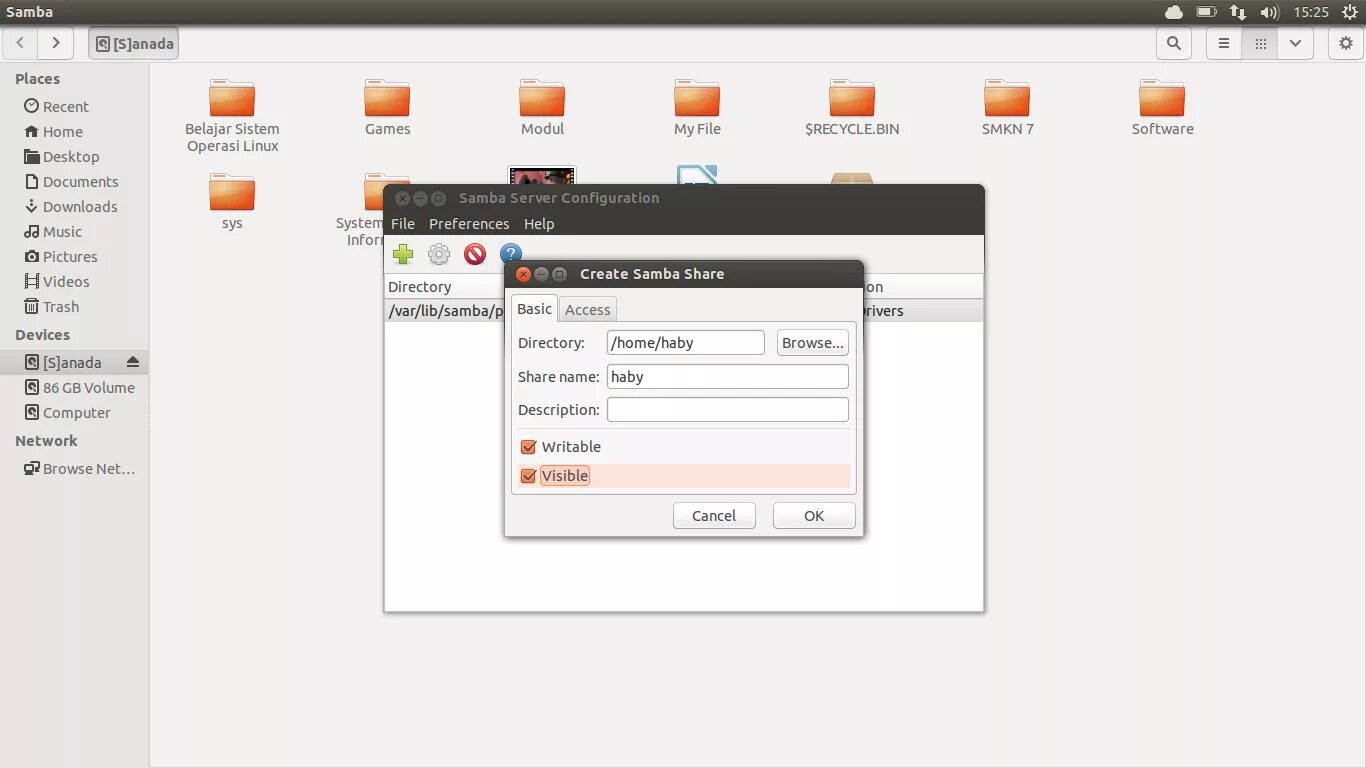Open cloud indicator in top panel
The width and height of the screenshot is (1366, 768).
(1174, 12)
